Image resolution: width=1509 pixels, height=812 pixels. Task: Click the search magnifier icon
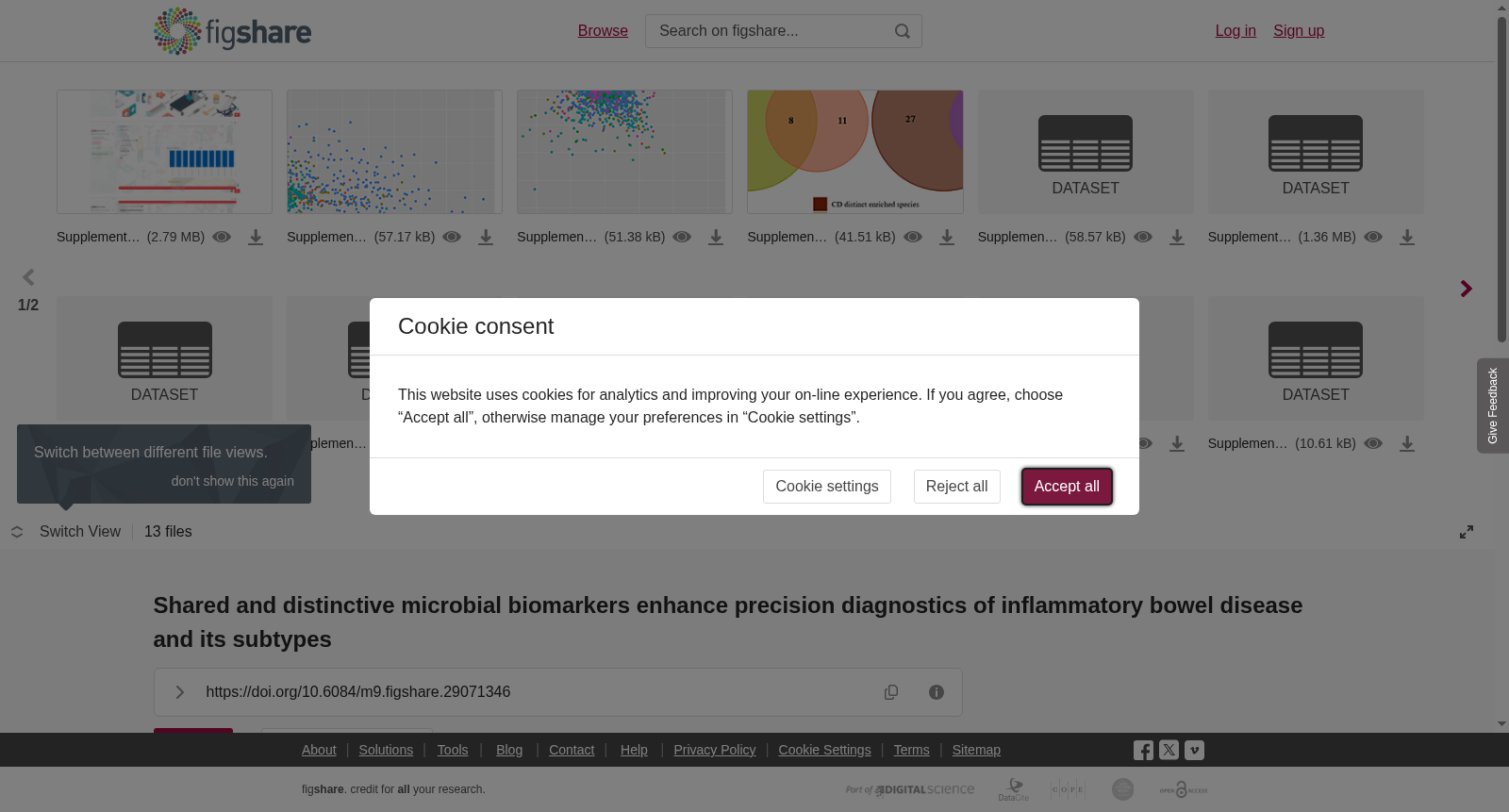point(903,31)
